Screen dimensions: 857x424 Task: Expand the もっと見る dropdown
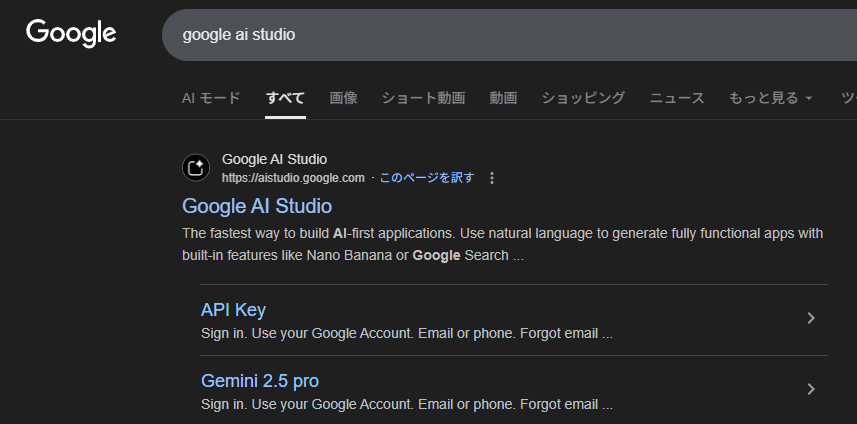[770, 98]
